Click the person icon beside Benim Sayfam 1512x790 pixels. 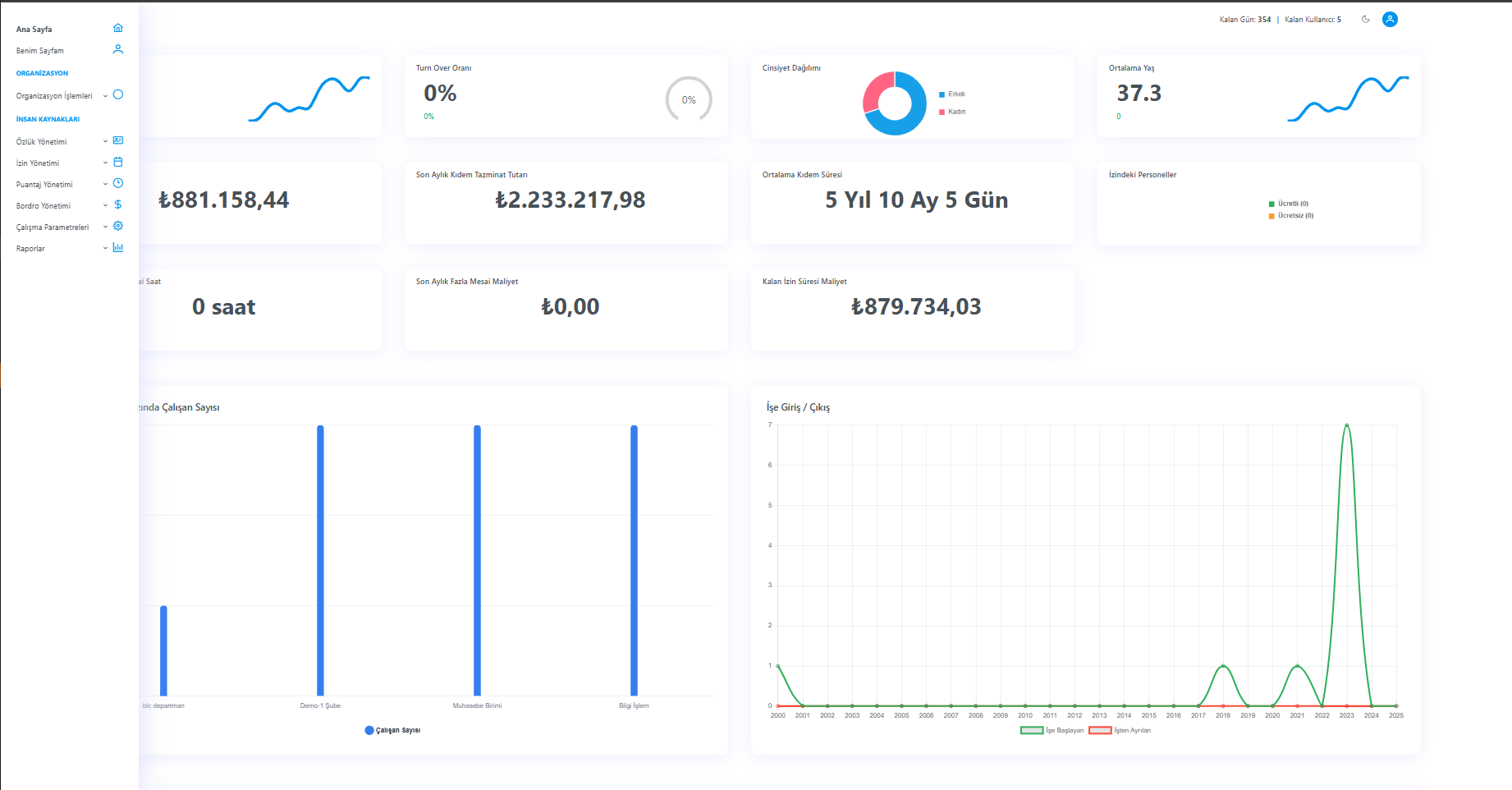[x=118, y=49]
